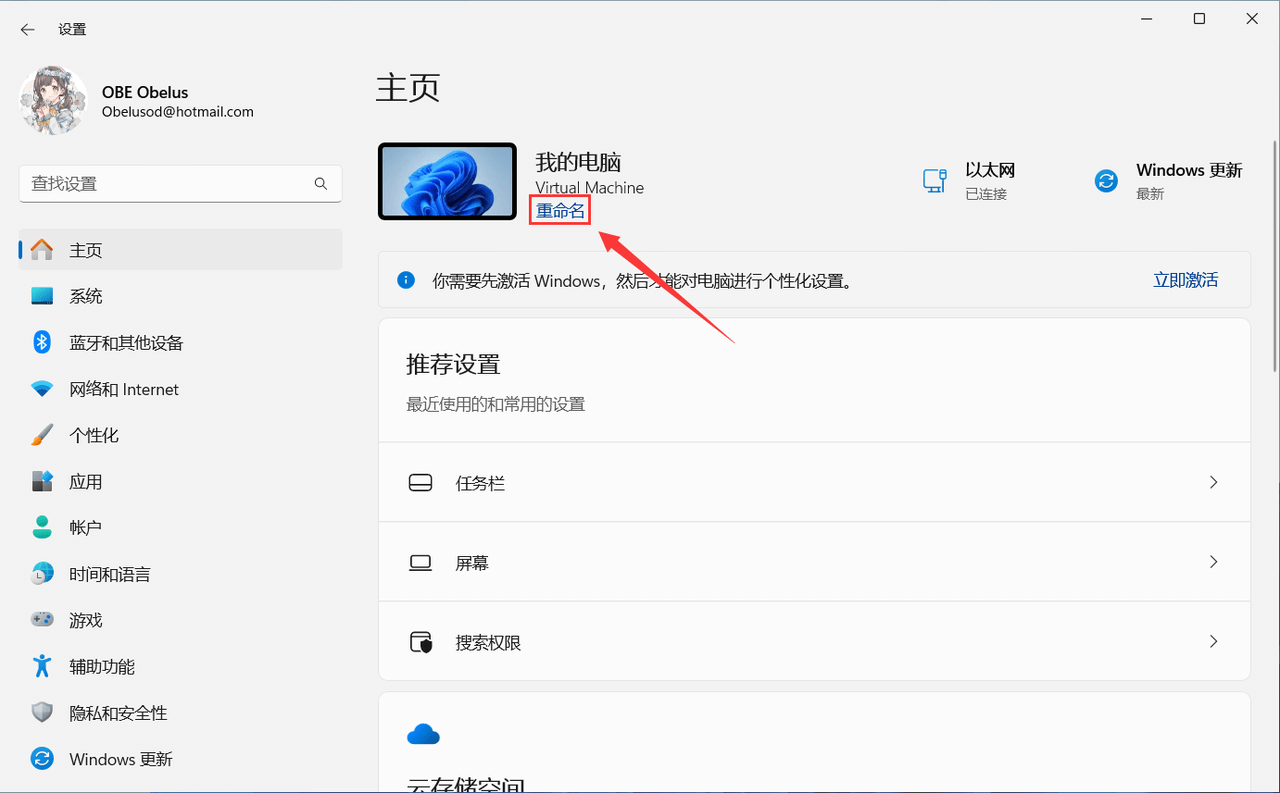Click the 以太网 network status icon
The image size is (1280, 793).
point(934,181)
